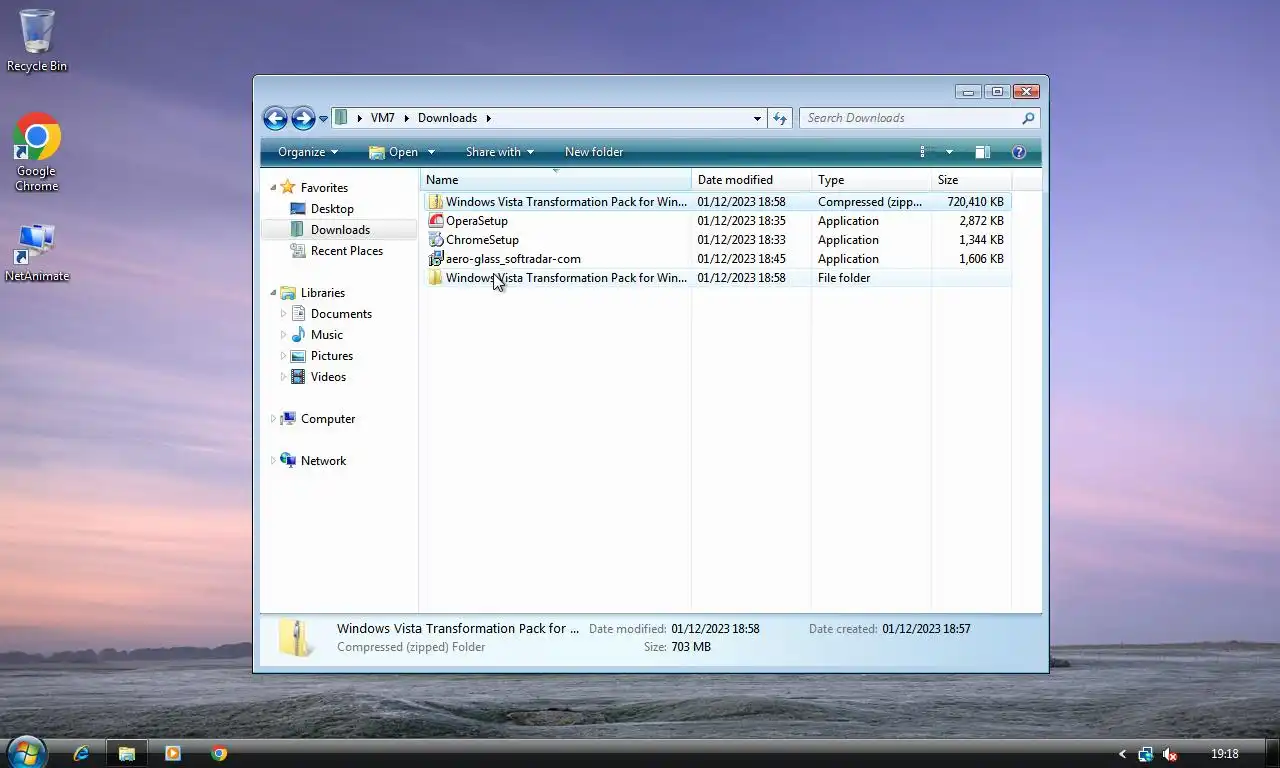Change your view using the views icon
The height and width of the screenshot is (768, 1280).
coord(925,152)
